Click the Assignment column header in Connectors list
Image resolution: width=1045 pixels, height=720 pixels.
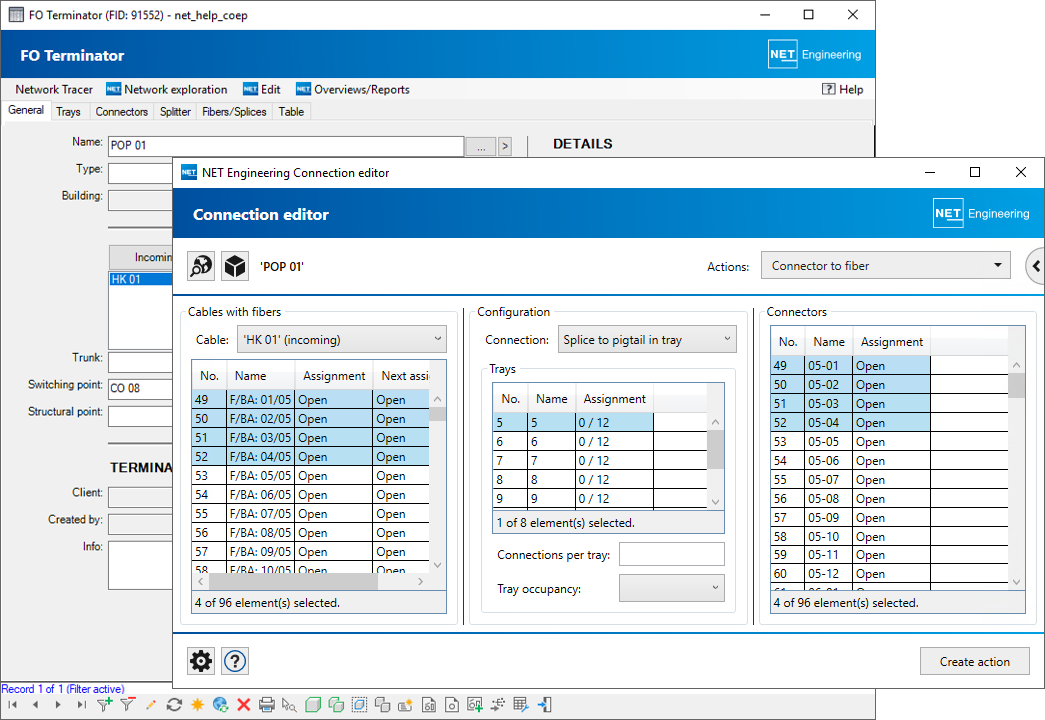tap(891, 341)
